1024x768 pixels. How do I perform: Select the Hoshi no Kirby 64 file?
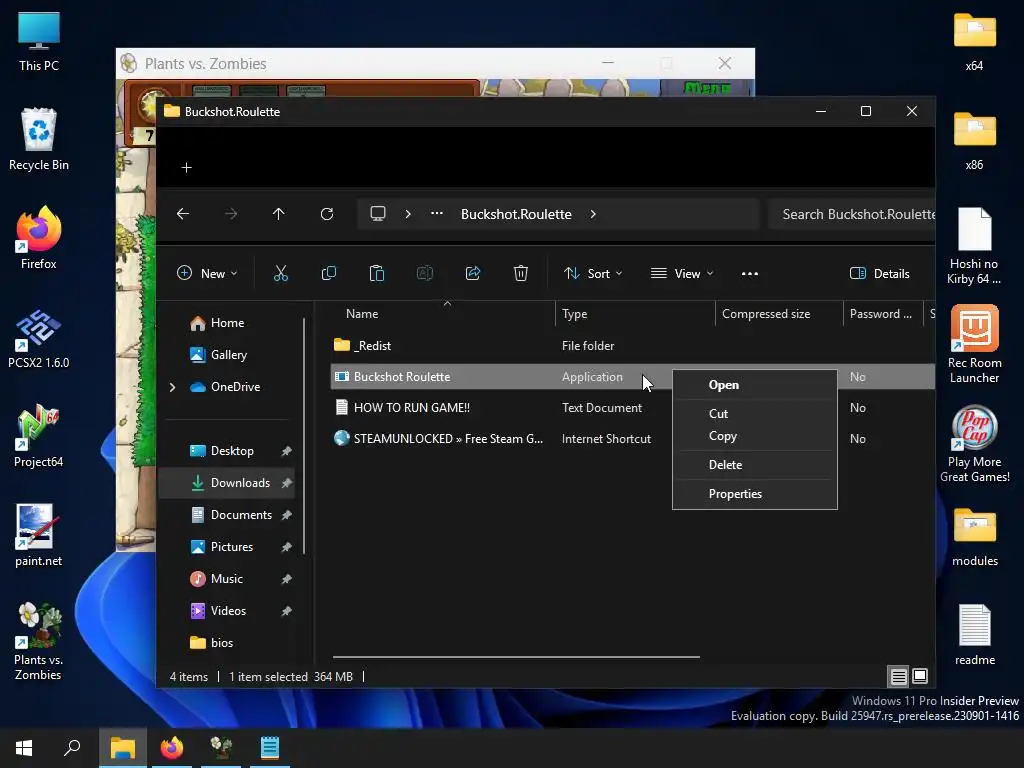(974, 246)
